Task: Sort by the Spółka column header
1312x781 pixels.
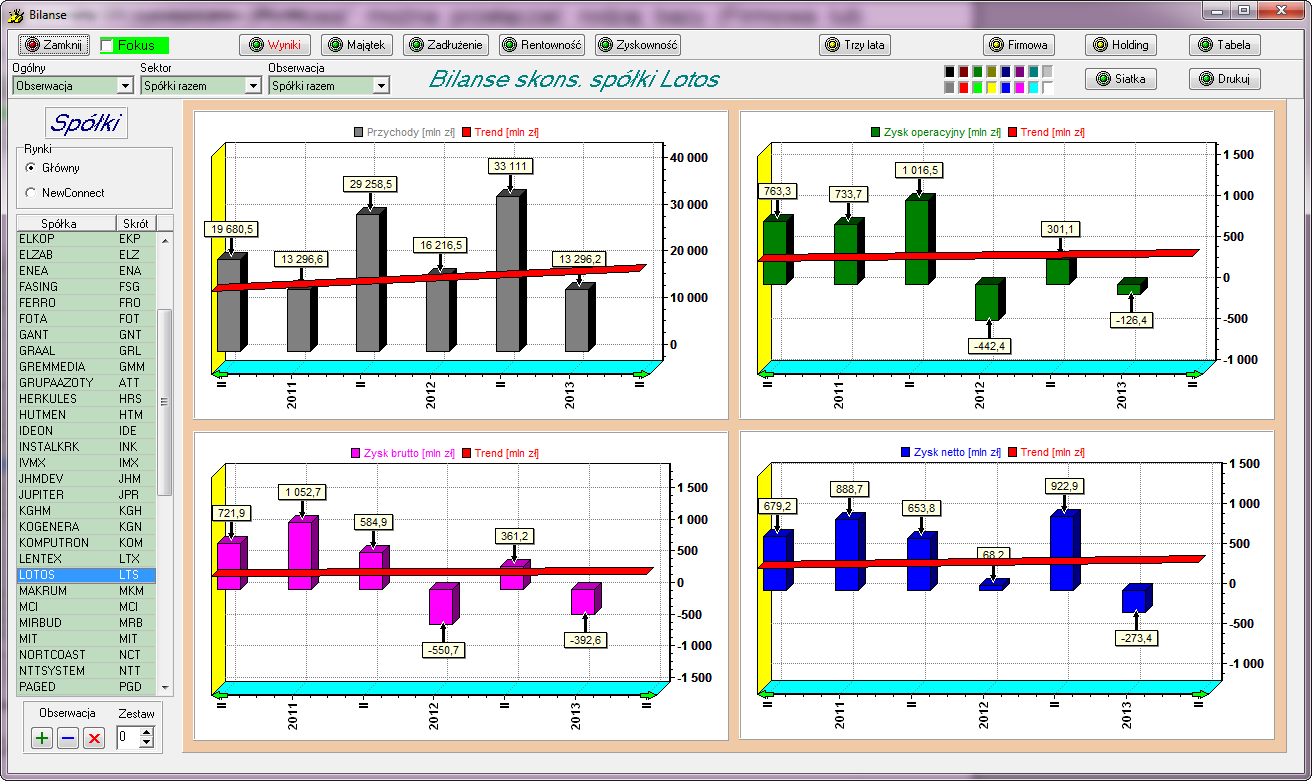Action: click(x=67, y=223)
